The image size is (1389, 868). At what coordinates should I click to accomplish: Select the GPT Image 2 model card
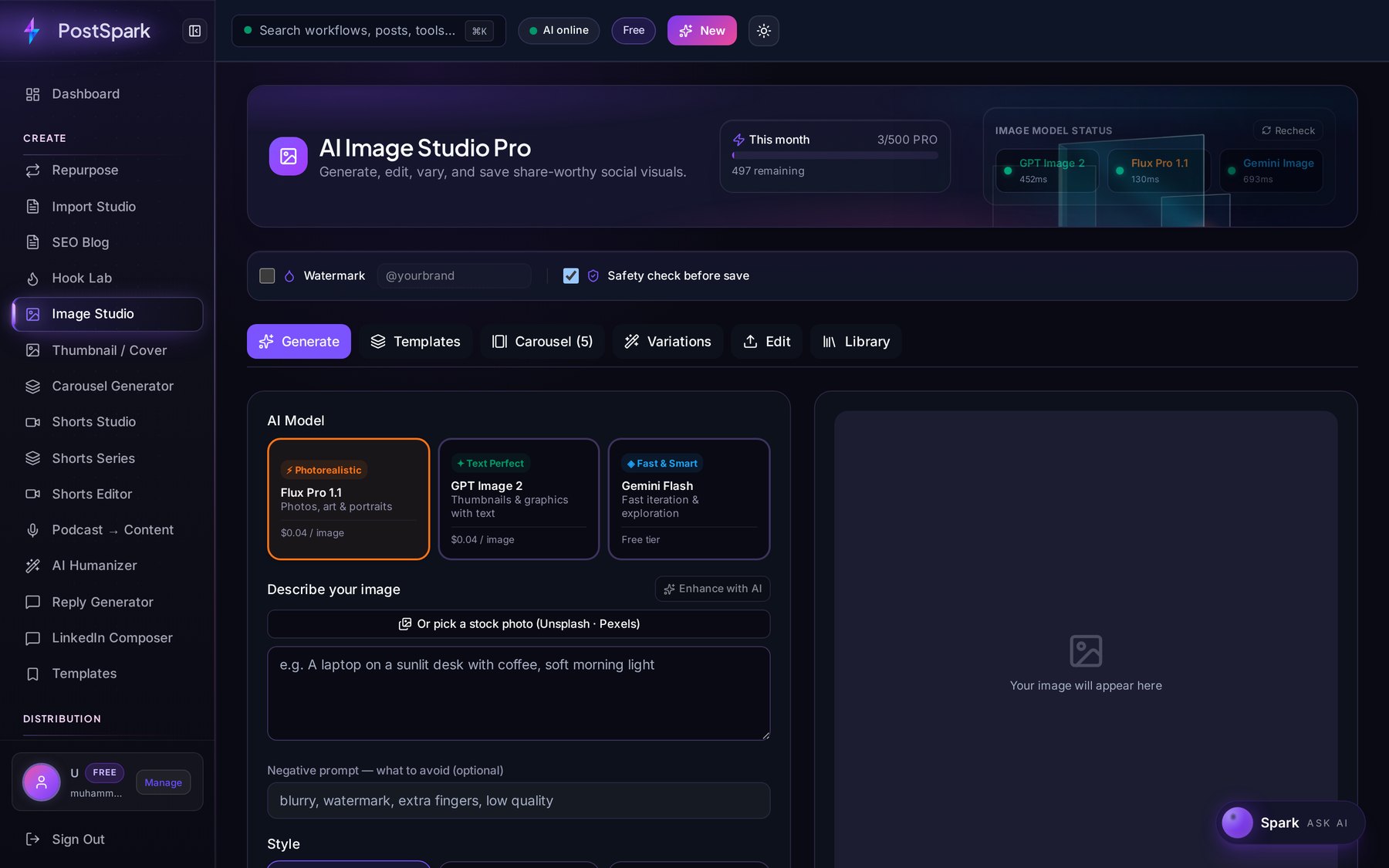coord(519,499)
